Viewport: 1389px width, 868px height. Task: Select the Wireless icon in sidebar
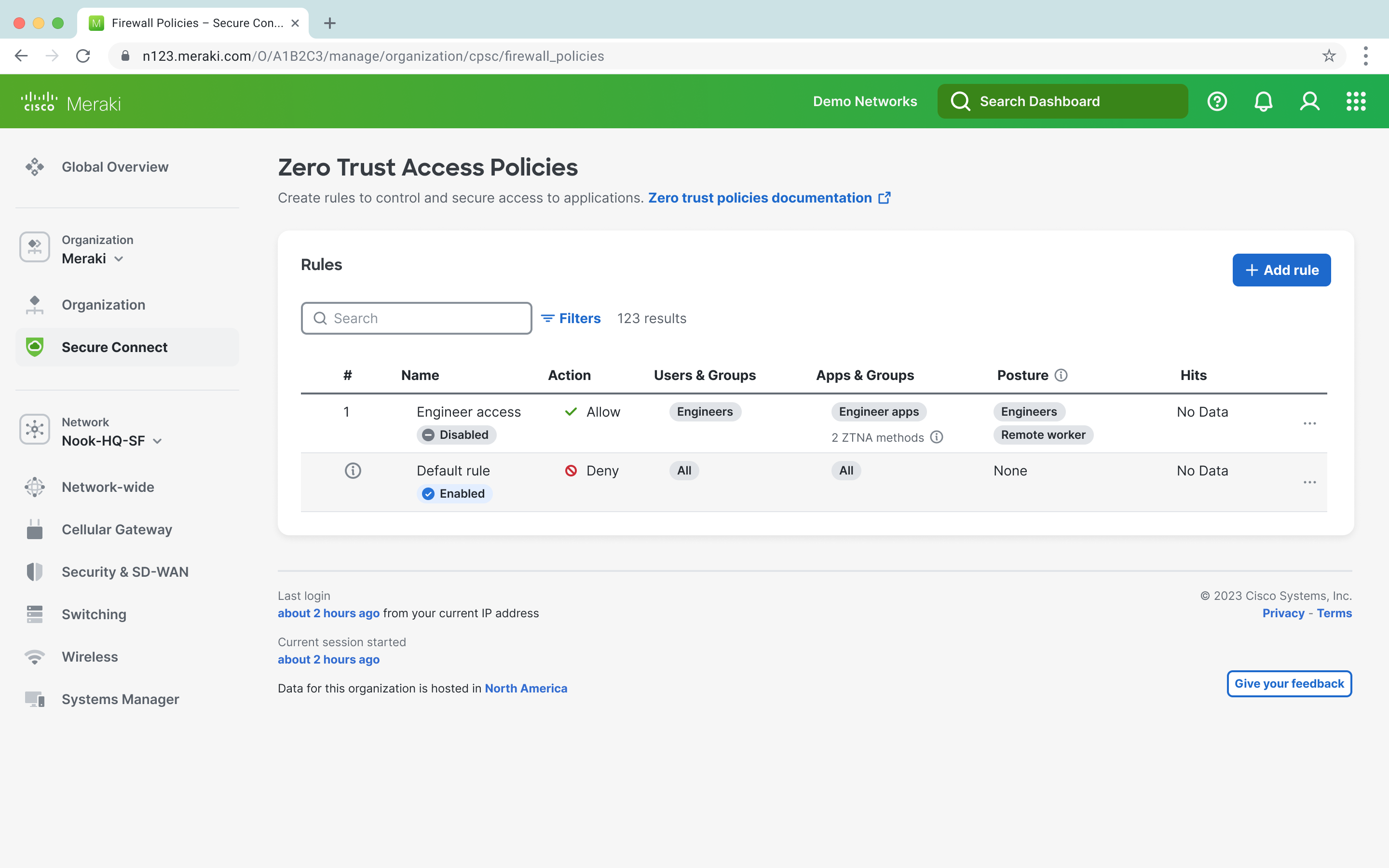[34, 657]
